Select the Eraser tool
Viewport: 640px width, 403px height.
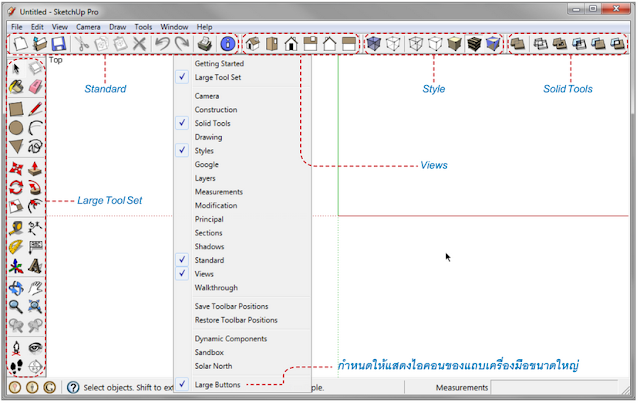coord(36,87)
